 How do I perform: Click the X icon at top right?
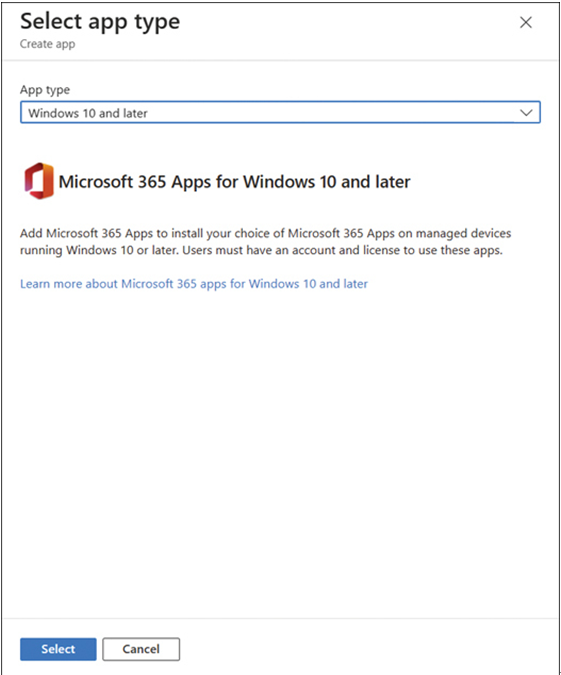click(x=526, y=22)
